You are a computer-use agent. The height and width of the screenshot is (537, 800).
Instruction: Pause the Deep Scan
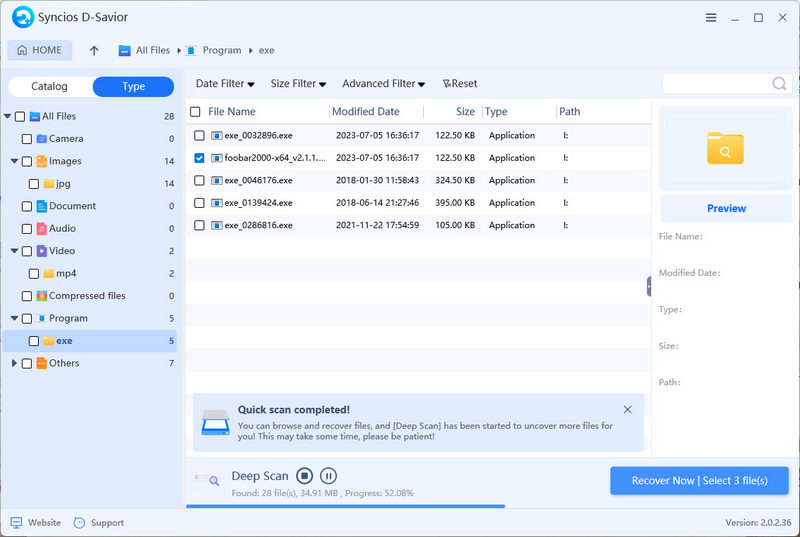[x=328, y=476]
